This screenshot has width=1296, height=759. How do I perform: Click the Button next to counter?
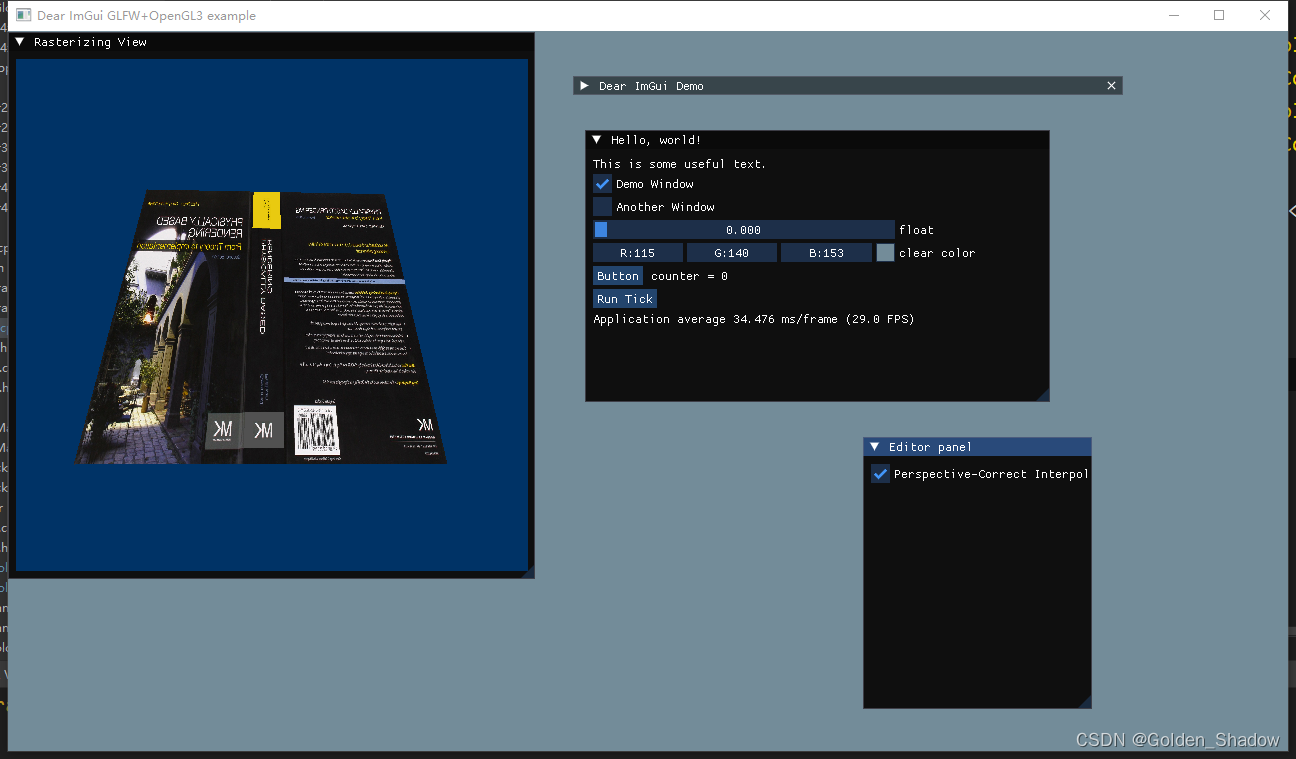click(x=618, y=276)
